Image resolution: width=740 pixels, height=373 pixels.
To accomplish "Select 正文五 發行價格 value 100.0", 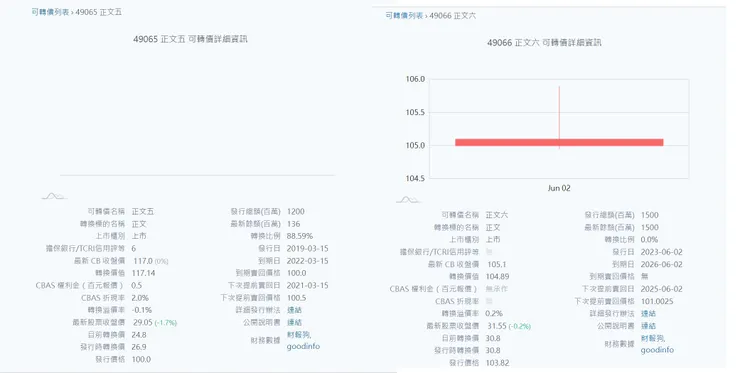I will [x=142, y=359].
